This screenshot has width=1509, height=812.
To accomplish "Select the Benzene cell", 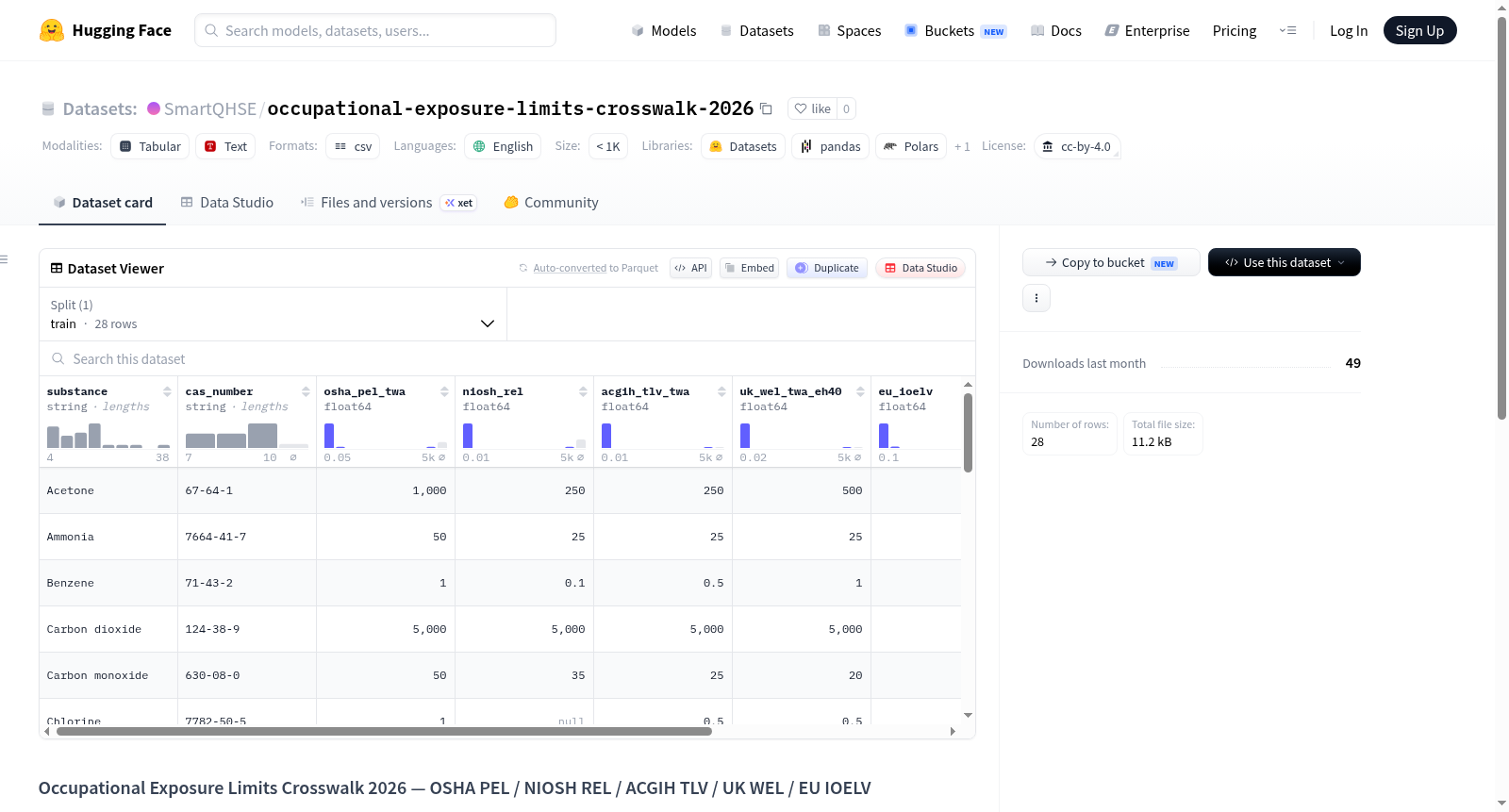I will tap(108, 583).
